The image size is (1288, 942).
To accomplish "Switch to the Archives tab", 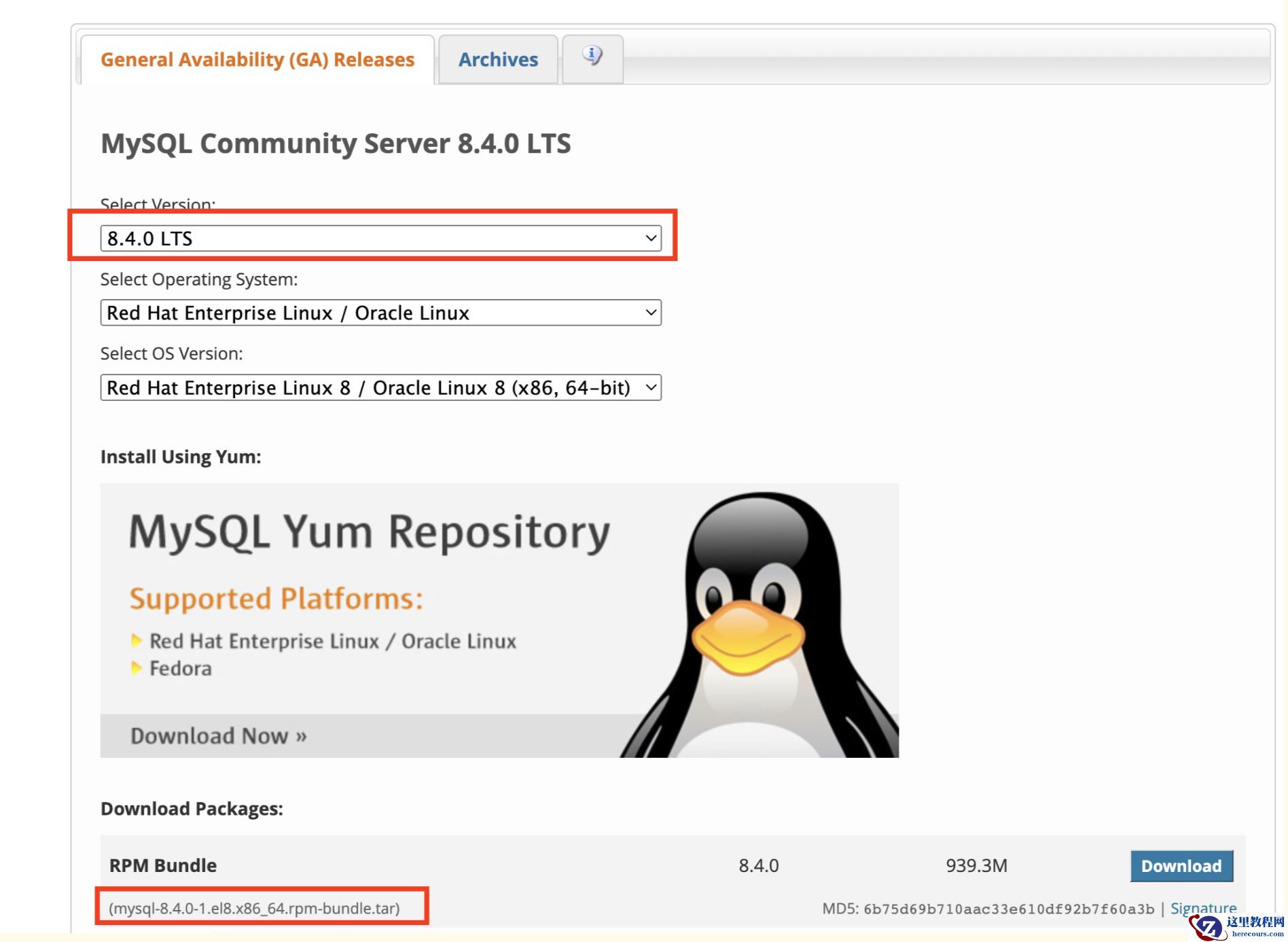I will tap(498, 60).
